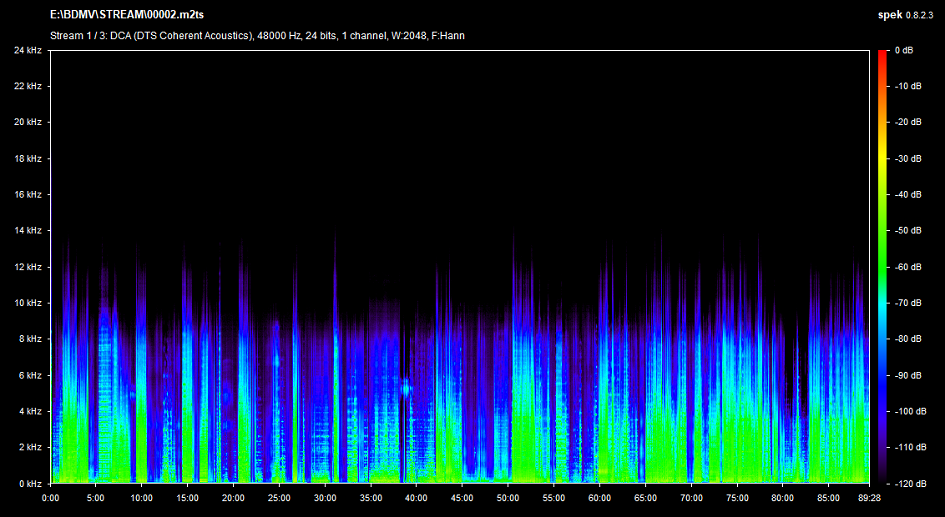
Task: Click the 0 dB label on the legend
Action: coord(902,50)
